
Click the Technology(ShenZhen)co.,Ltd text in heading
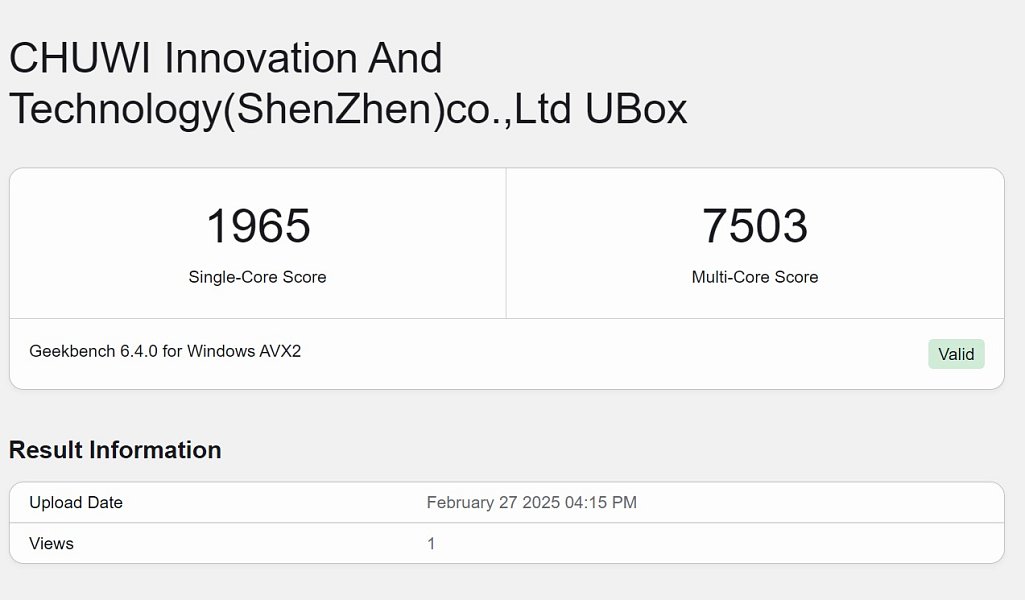tap(291, 110)
